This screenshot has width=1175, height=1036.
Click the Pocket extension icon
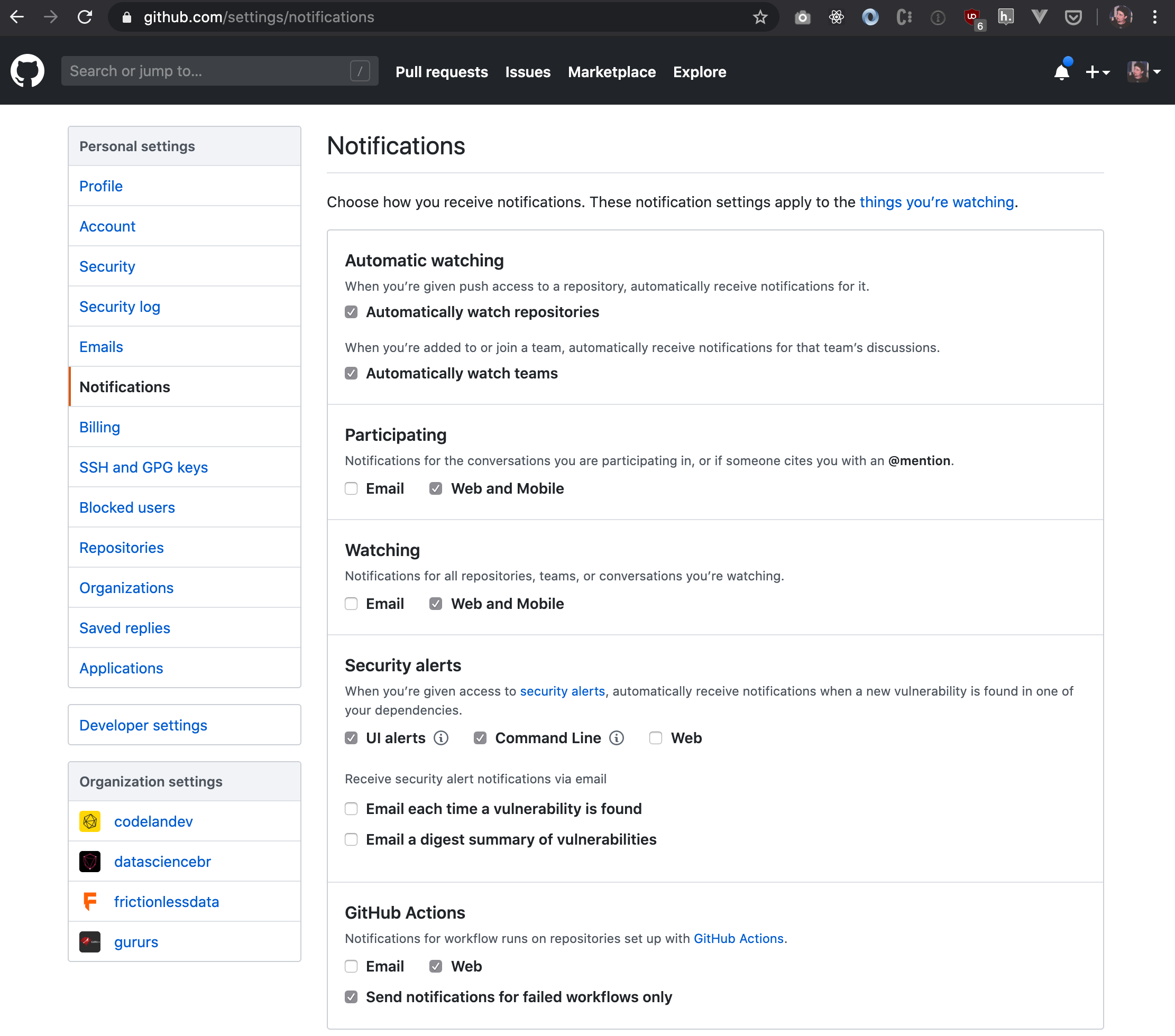tap(1072, 17)
